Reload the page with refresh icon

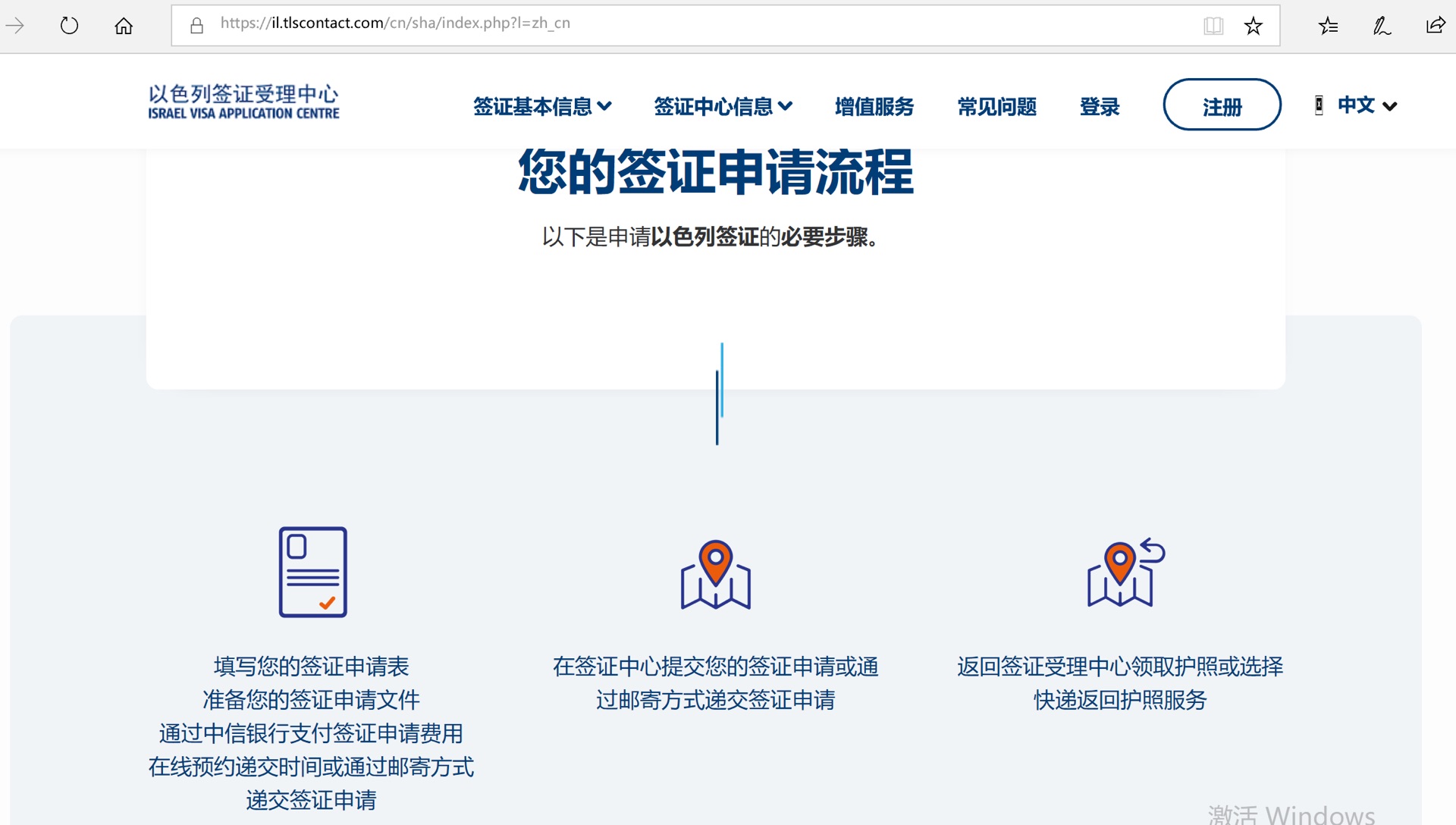click(x=69, y=26)
